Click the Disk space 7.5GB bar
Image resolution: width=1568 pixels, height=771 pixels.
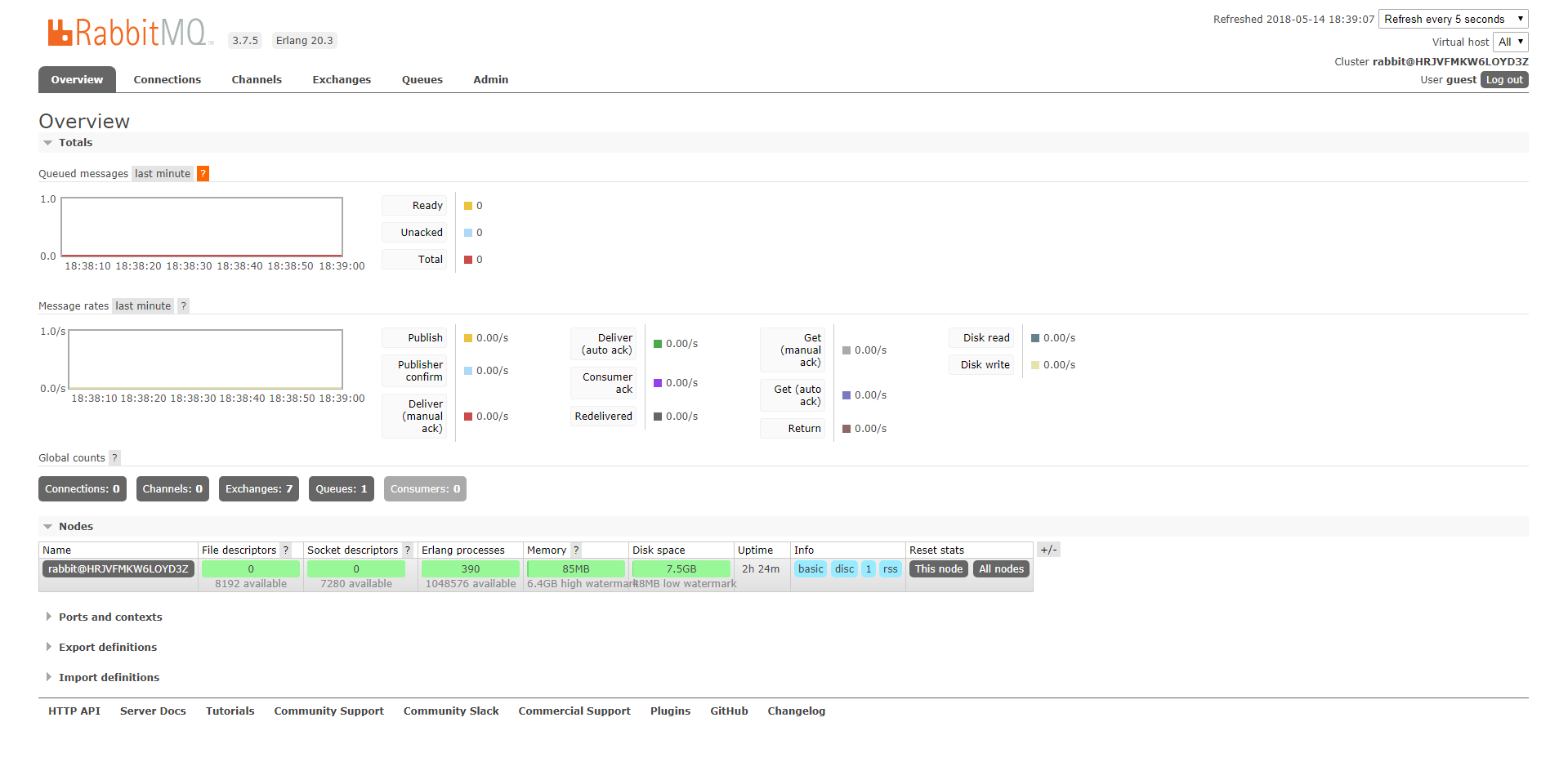(x=681, y=568)
